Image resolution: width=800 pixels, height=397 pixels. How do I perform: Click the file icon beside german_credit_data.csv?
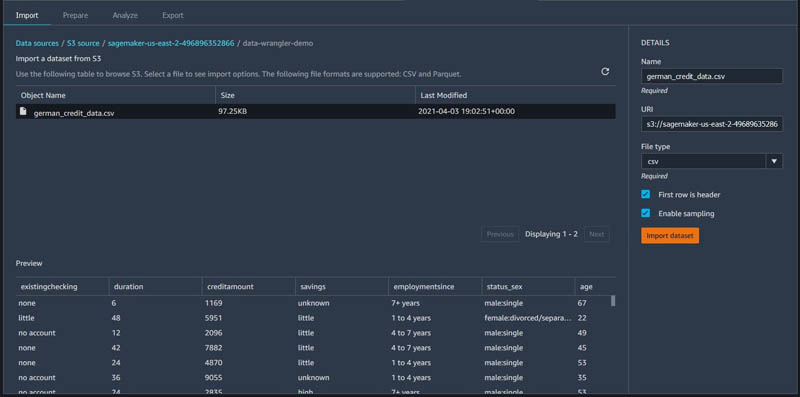tap(23, 111)
